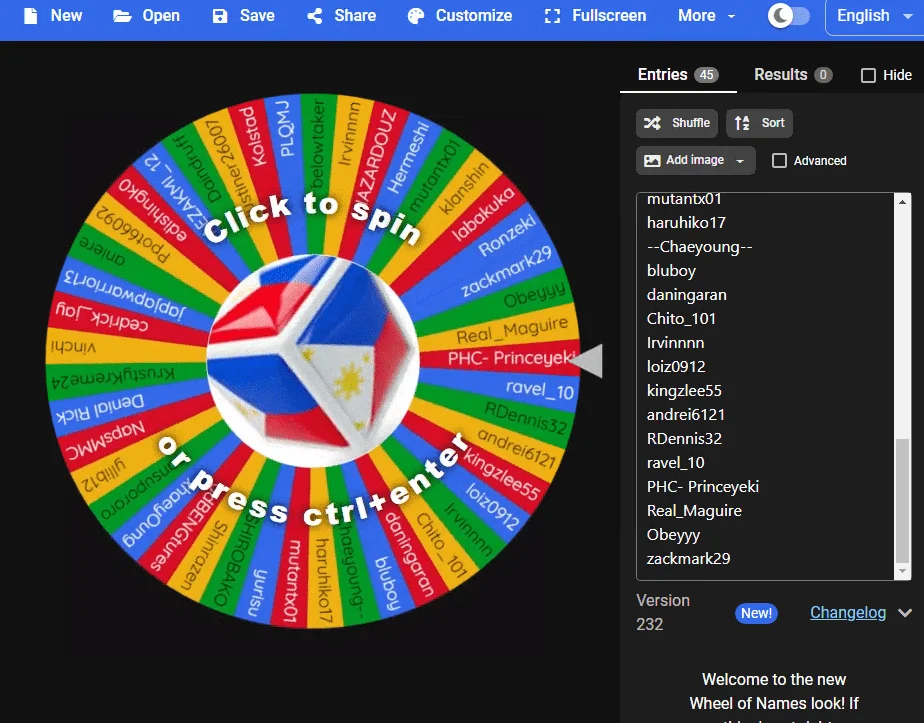Click the Real_Maguire entry in list
Image resolution: width=924 pixels, height=723 pixels.
point(694,511)
